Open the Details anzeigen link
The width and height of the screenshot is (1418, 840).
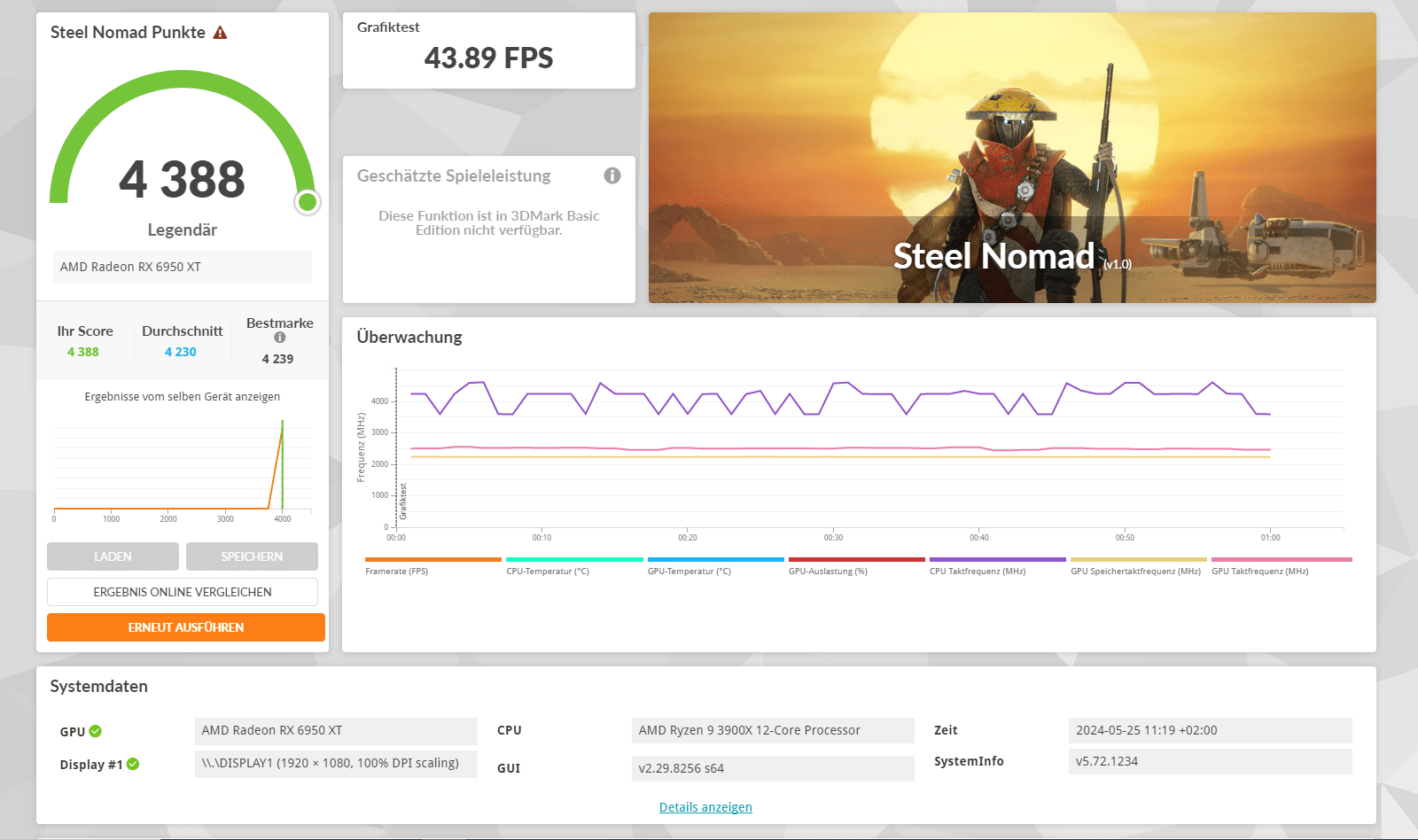[705, 807]
